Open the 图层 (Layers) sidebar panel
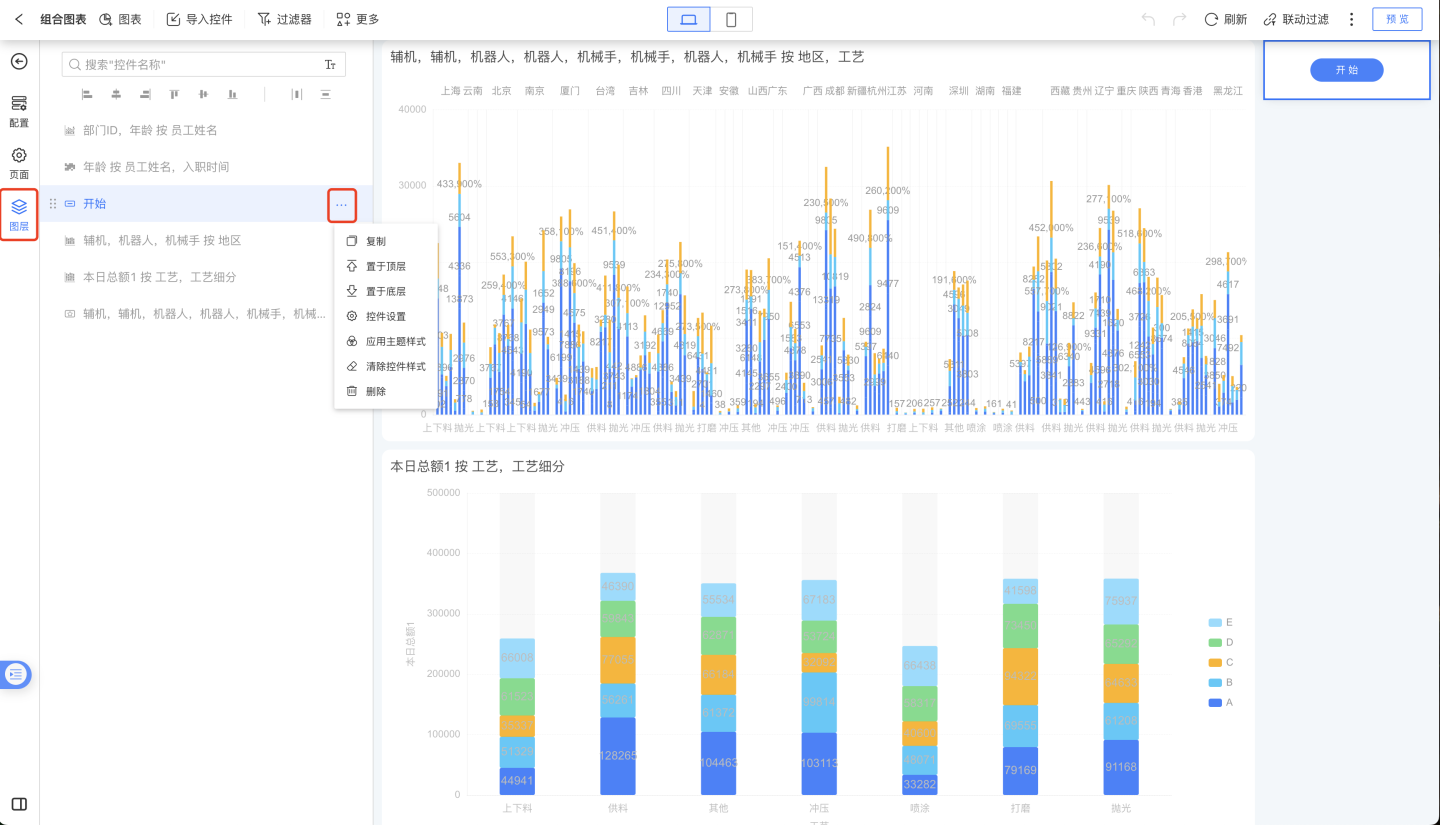The image size is (1440, 825). 19,214
